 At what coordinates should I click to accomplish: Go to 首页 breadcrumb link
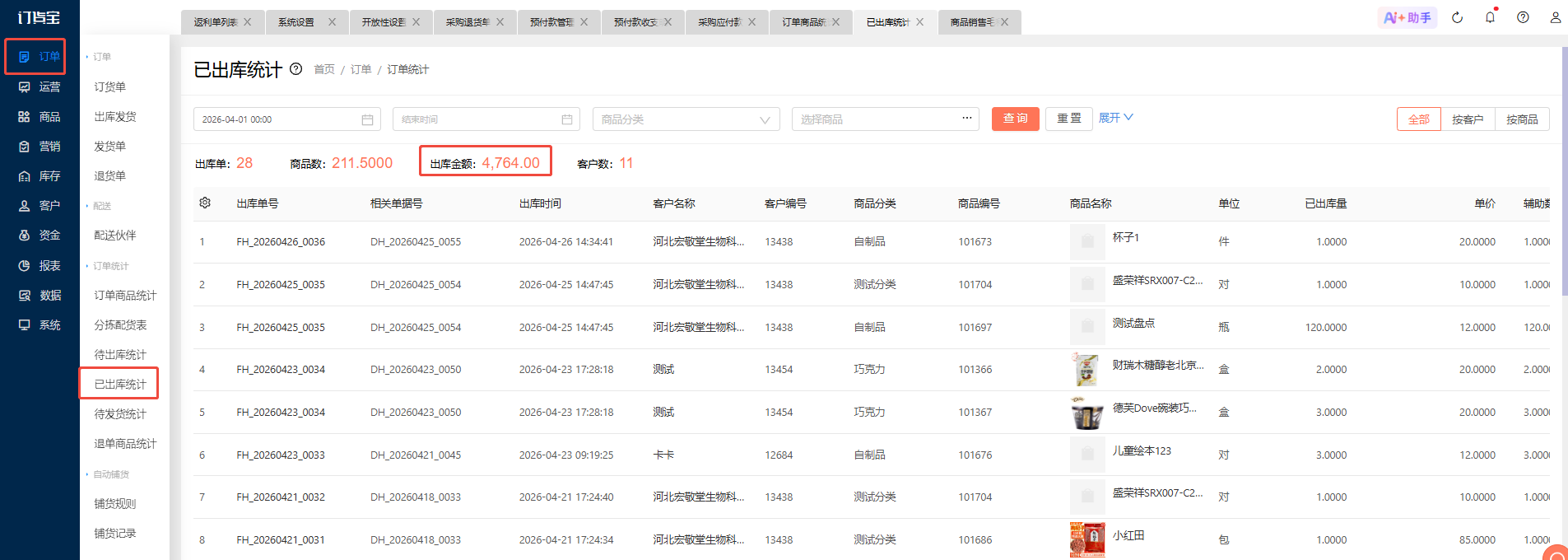pyautogui.click(x=324, y=69)
